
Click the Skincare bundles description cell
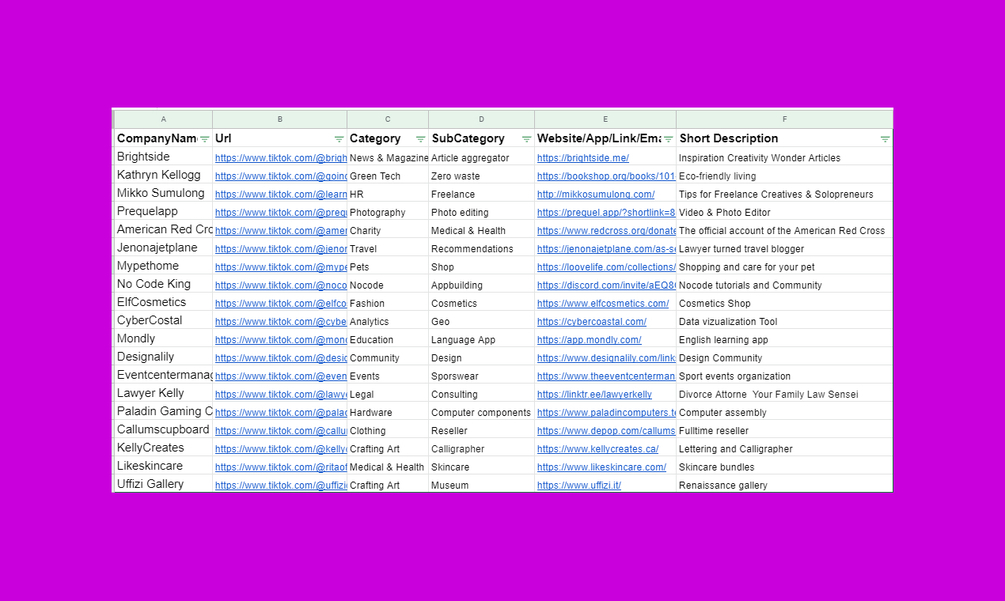tap(785, 467)
